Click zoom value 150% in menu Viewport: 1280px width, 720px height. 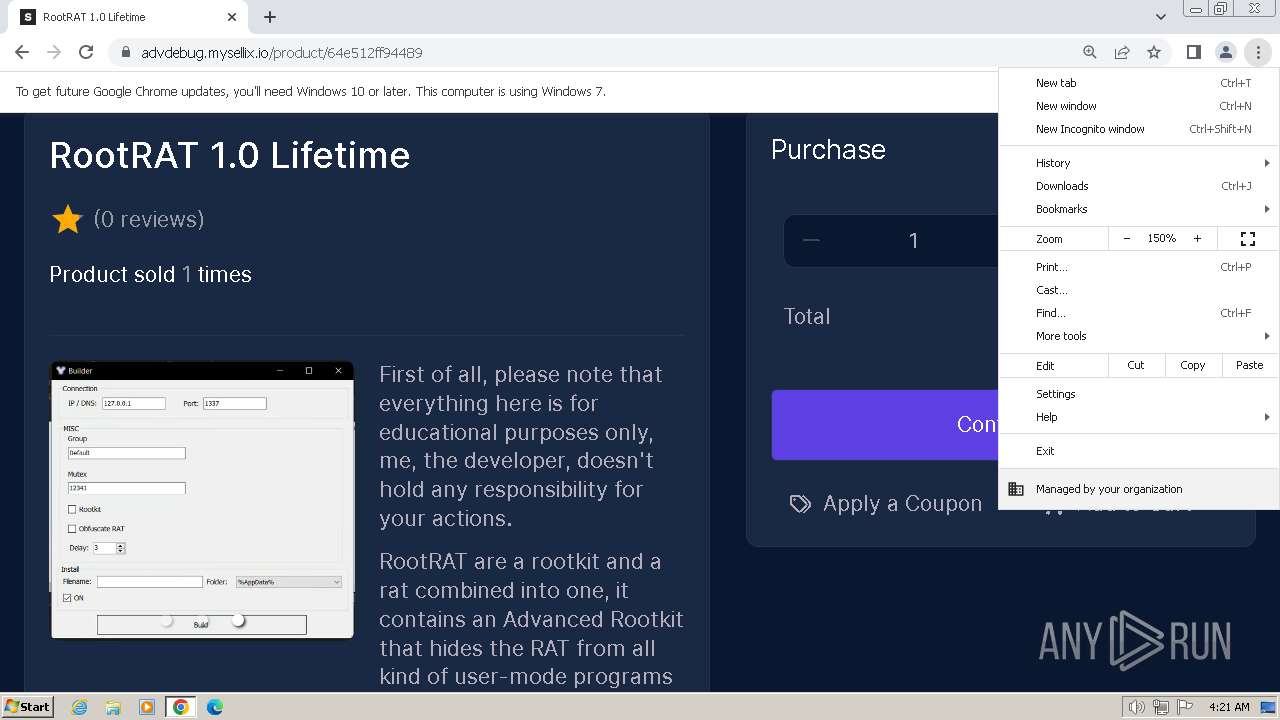(1161, 239)
